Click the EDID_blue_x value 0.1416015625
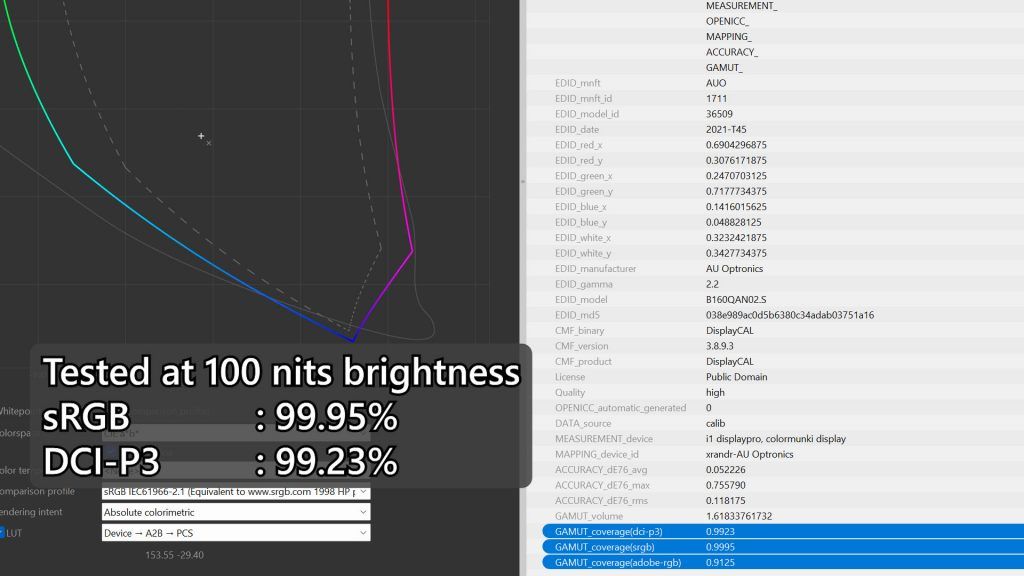The height and width of the screenshot is (576, 1024). tap(736, 206)
